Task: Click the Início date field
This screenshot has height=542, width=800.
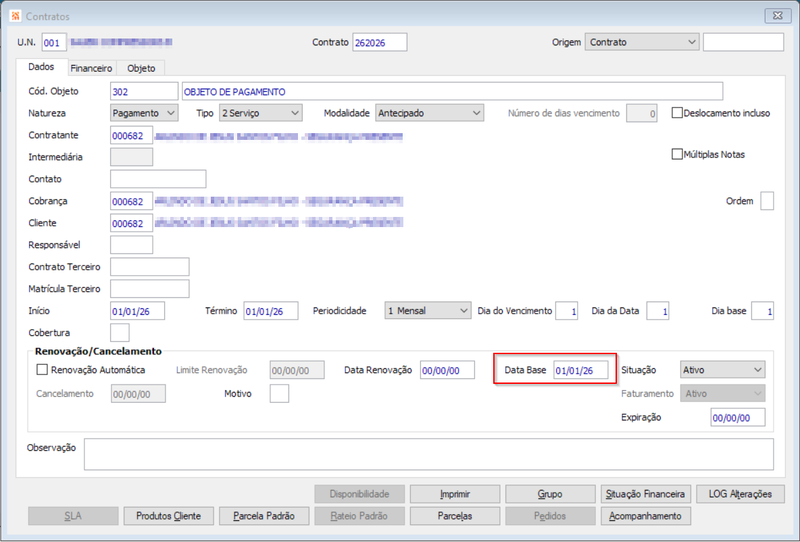Action: [137, 311]
